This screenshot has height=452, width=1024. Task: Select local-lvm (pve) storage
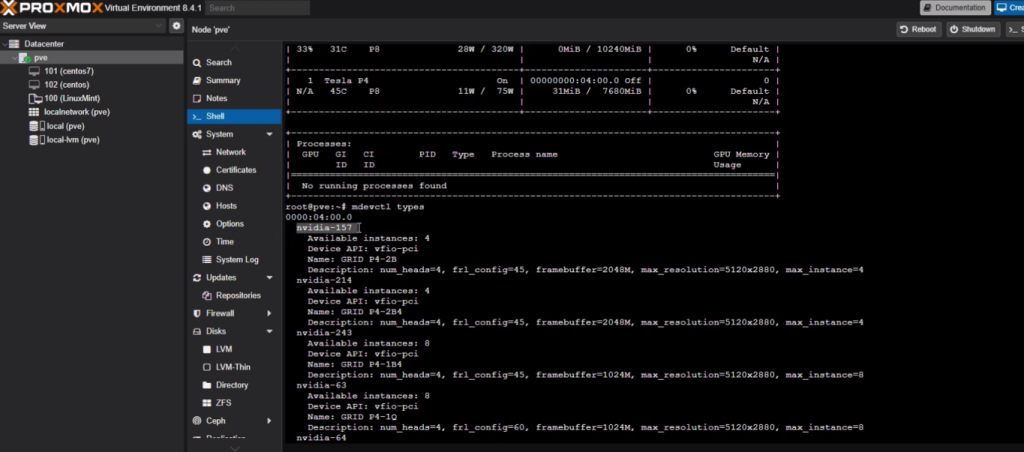pos(73,140)
